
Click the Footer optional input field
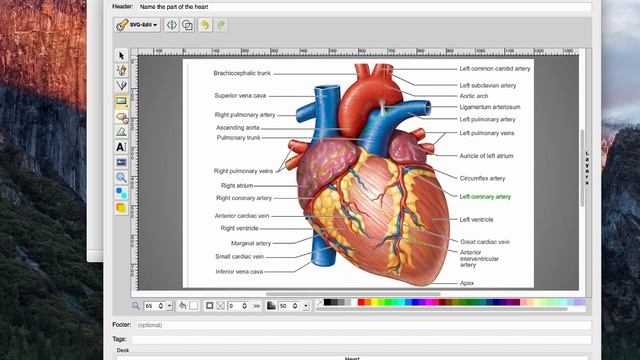click(x=362, y=325)
